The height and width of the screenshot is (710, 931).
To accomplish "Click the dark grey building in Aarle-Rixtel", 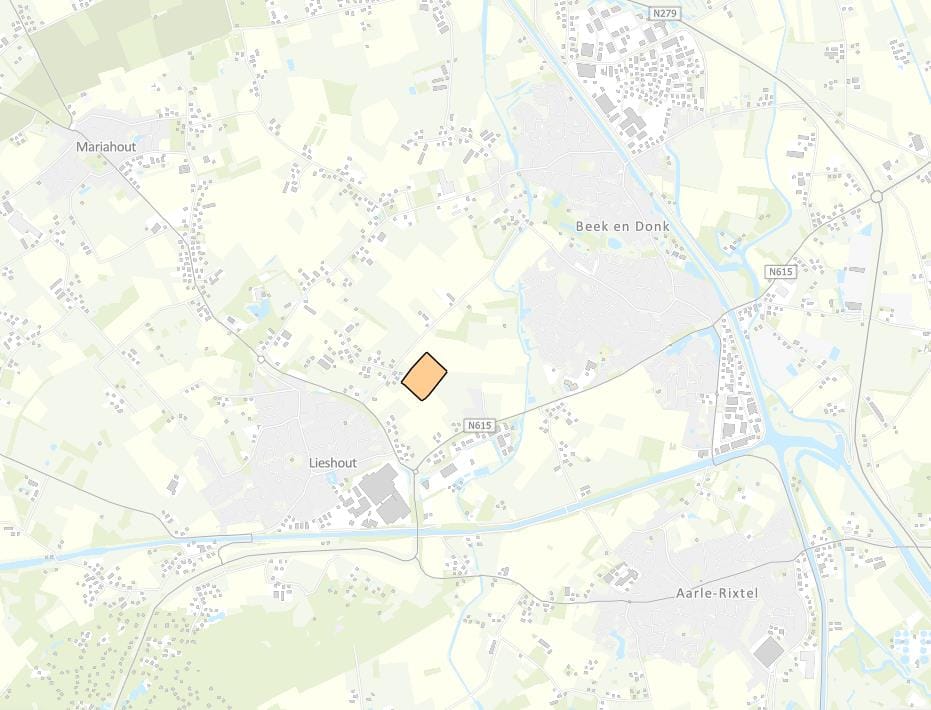I will 768,652.
